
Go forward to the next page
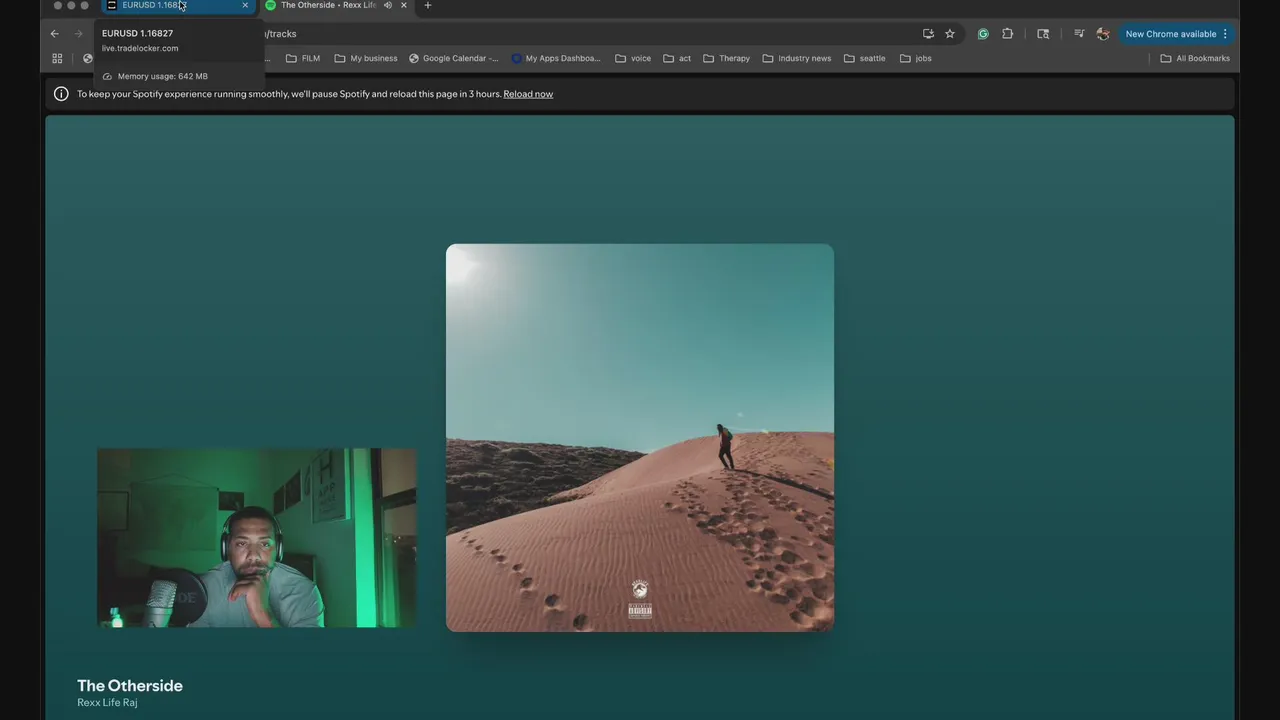pos(79,34)
